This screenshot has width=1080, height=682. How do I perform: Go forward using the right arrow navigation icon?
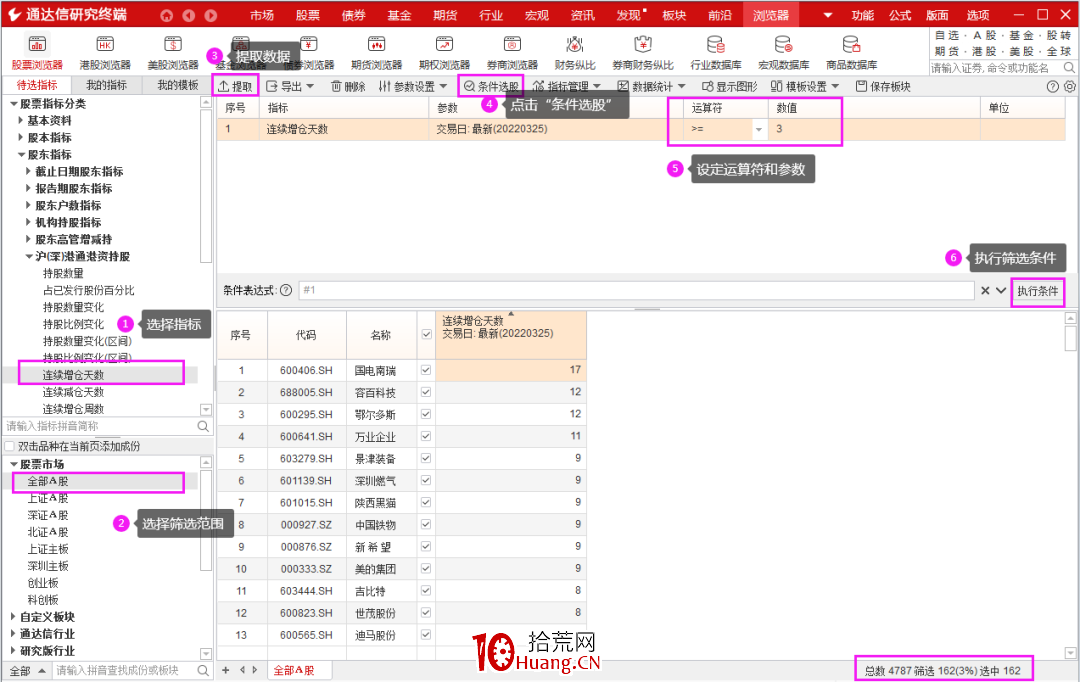211,15
